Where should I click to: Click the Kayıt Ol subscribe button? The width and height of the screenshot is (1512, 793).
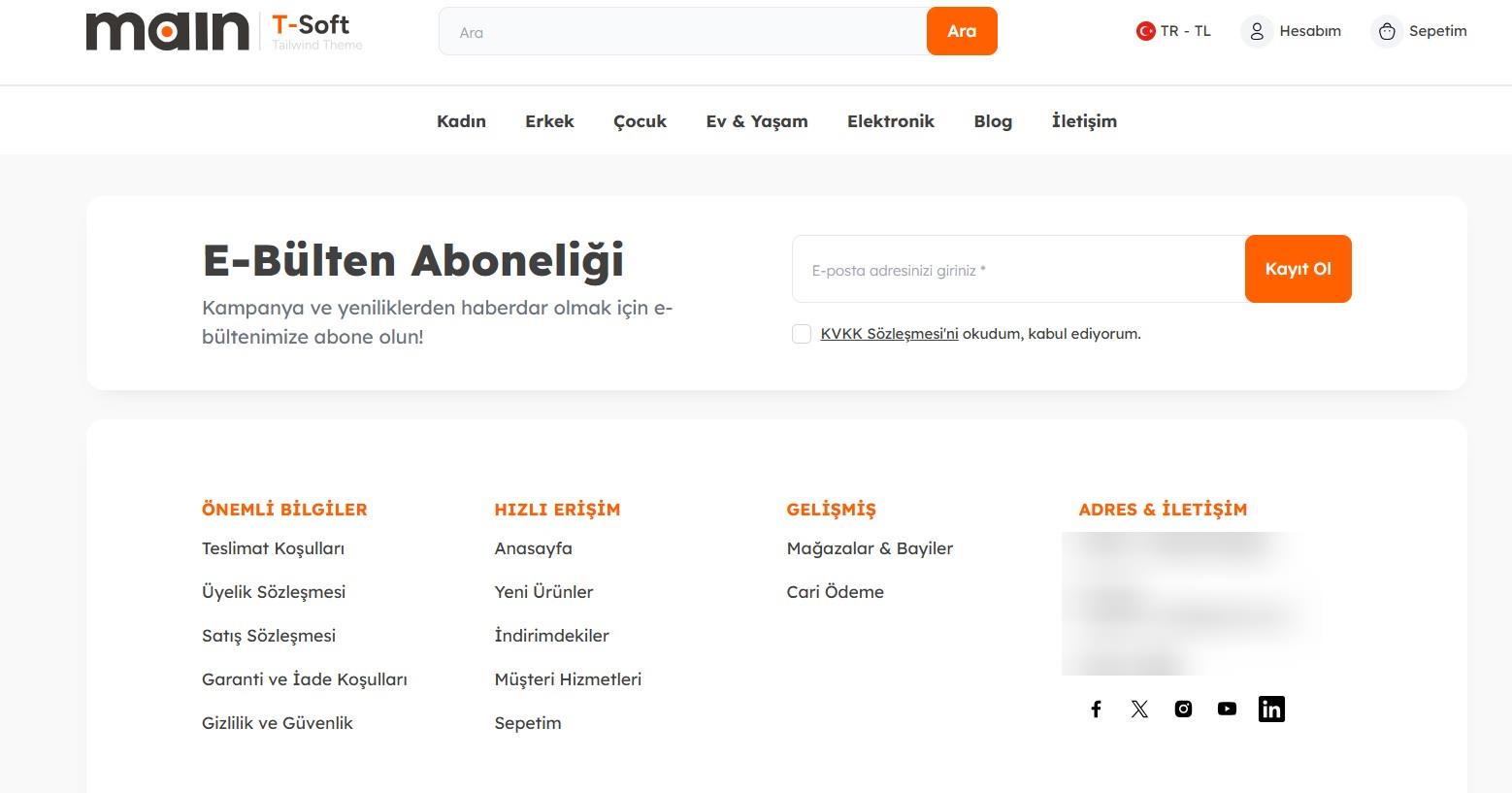click(1298, 269)
